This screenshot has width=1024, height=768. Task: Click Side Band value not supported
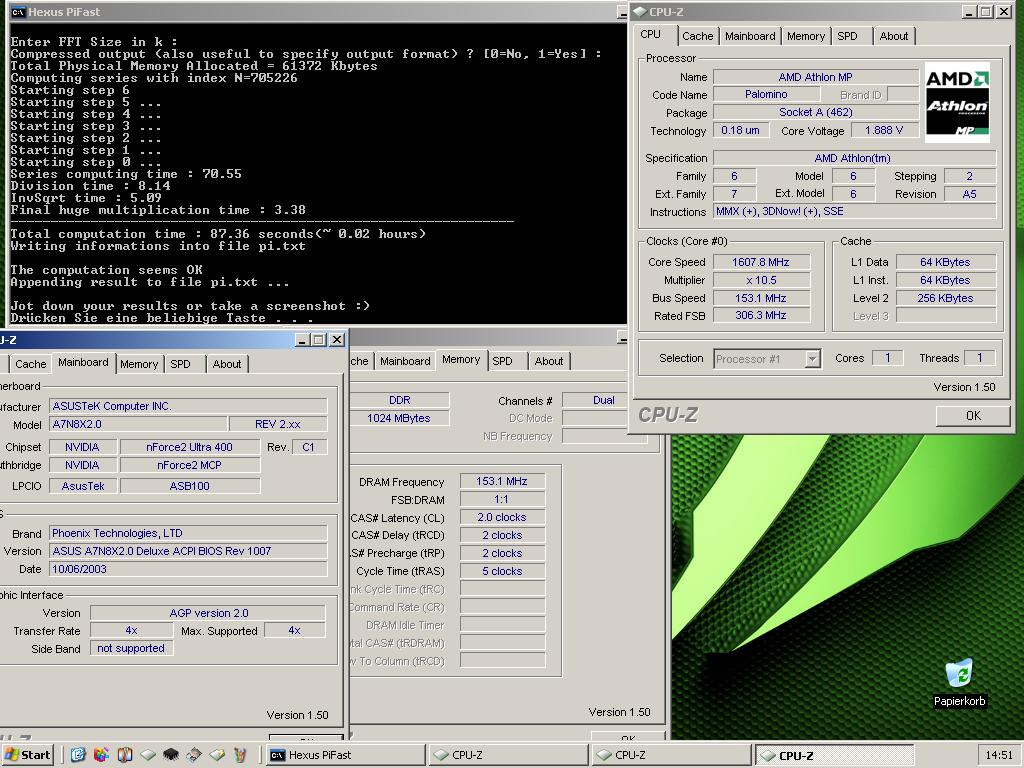131,648
